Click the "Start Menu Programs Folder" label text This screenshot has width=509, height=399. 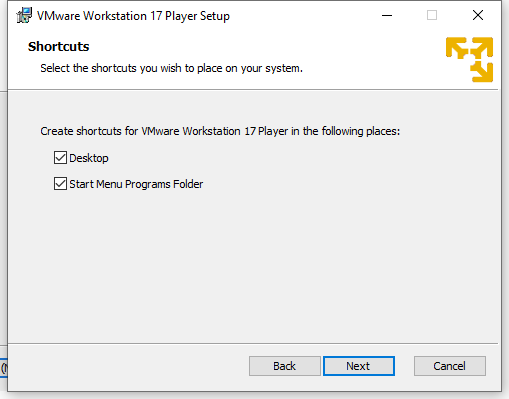(136, 184)
